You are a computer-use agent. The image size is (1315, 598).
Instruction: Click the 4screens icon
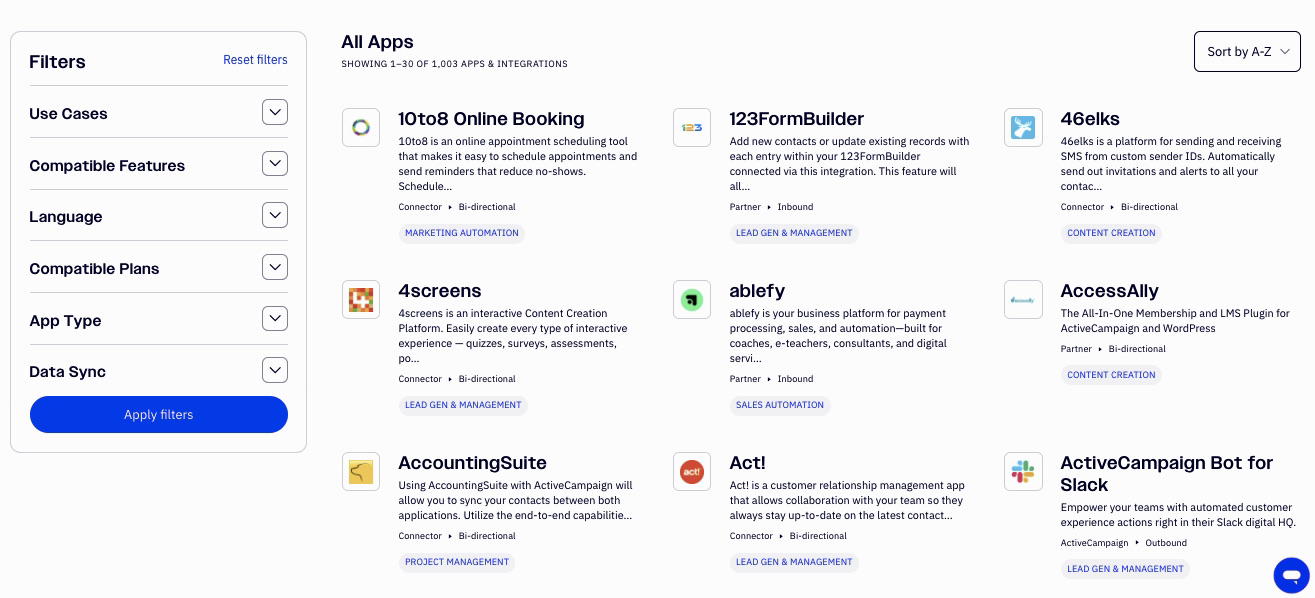tap(361, 299)
